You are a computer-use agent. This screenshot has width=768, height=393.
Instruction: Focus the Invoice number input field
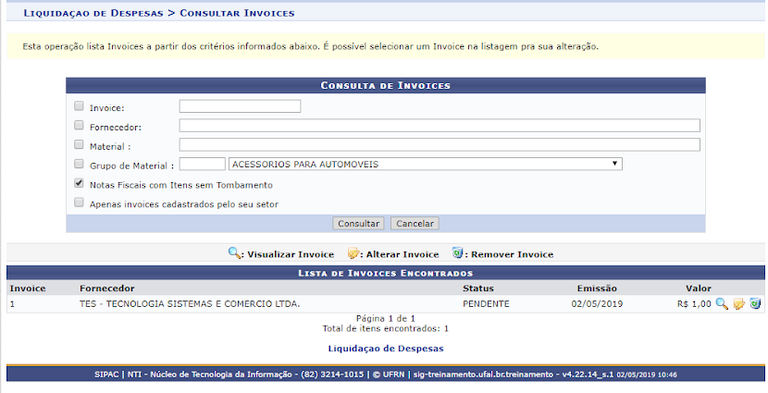coord(240,106)
